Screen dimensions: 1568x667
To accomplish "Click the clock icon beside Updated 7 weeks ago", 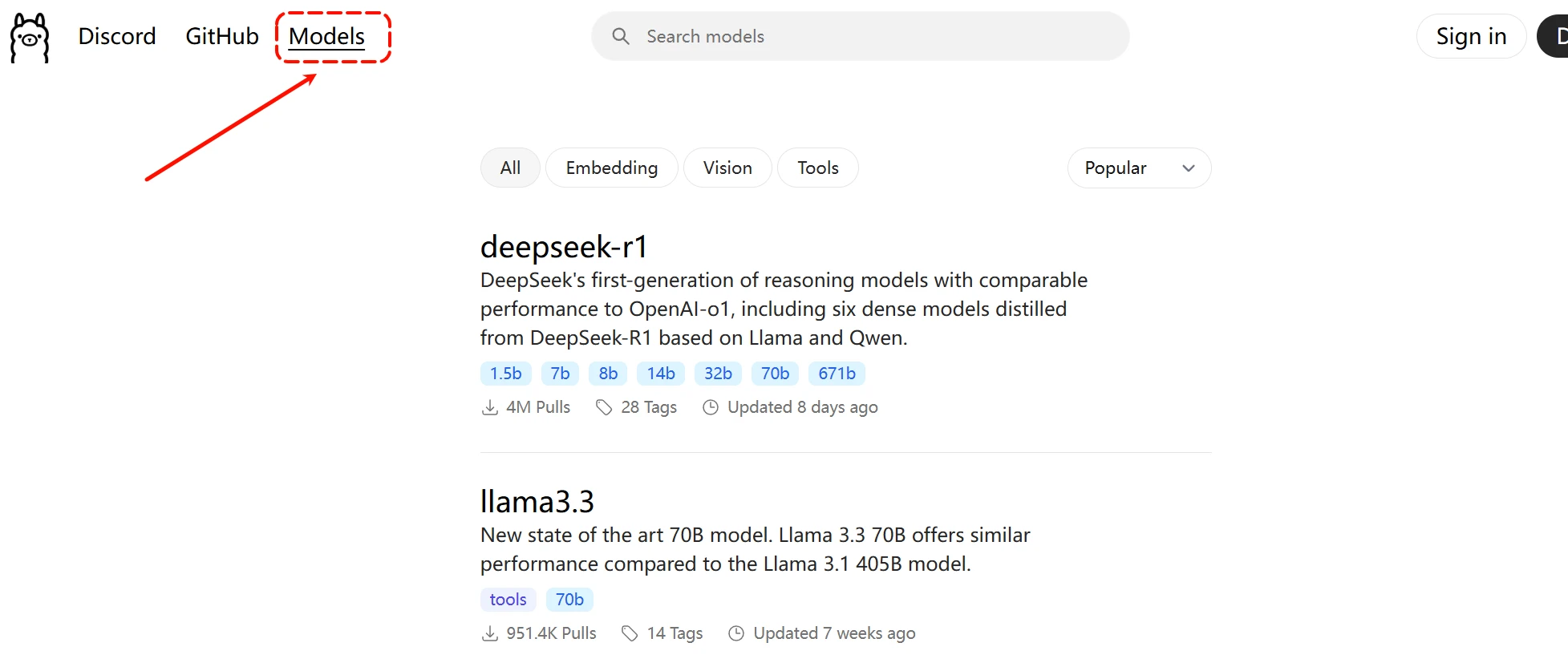I will pyautogui.click(x=736, y=633).
